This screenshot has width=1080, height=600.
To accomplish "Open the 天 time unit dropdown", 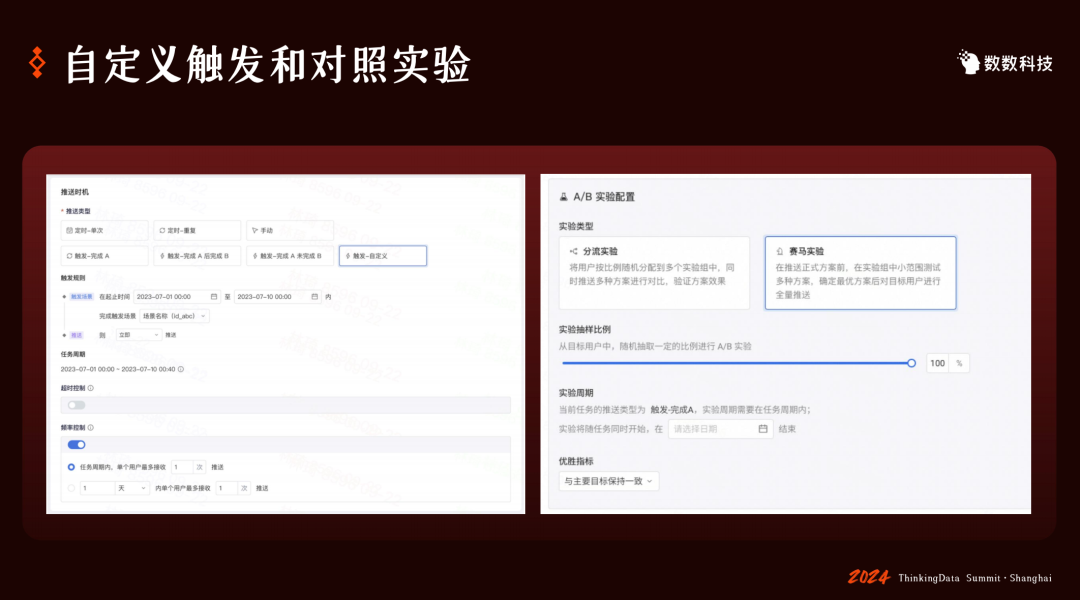I will (x=132, y=488).
